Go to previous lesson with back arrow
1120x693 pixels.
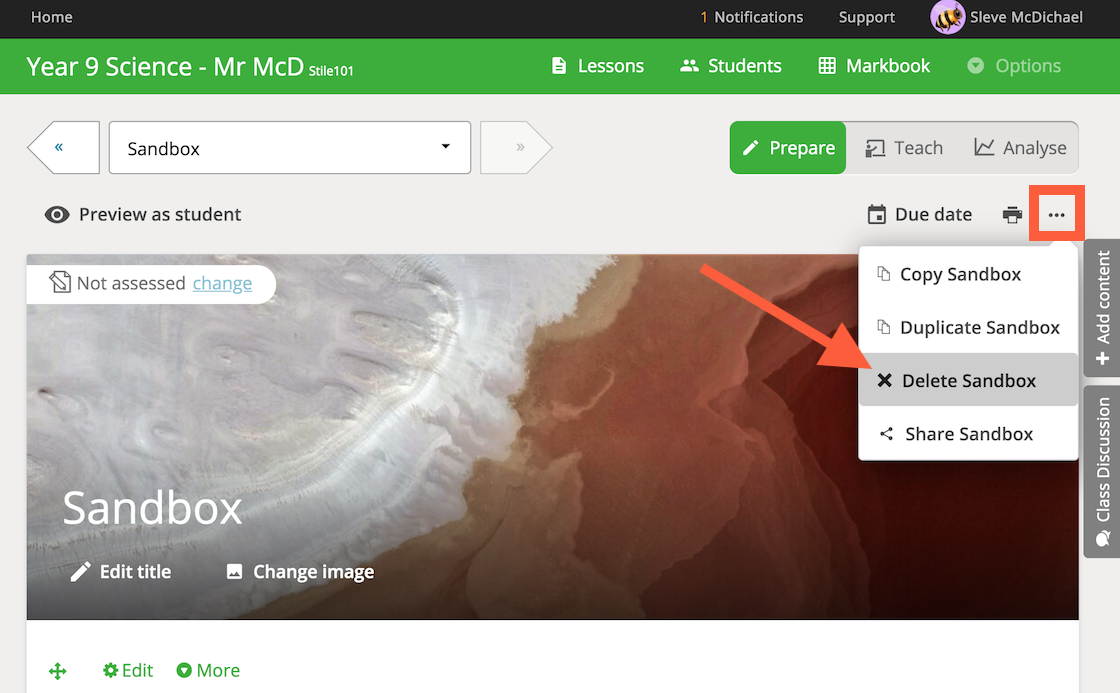[x=64, y=147]
